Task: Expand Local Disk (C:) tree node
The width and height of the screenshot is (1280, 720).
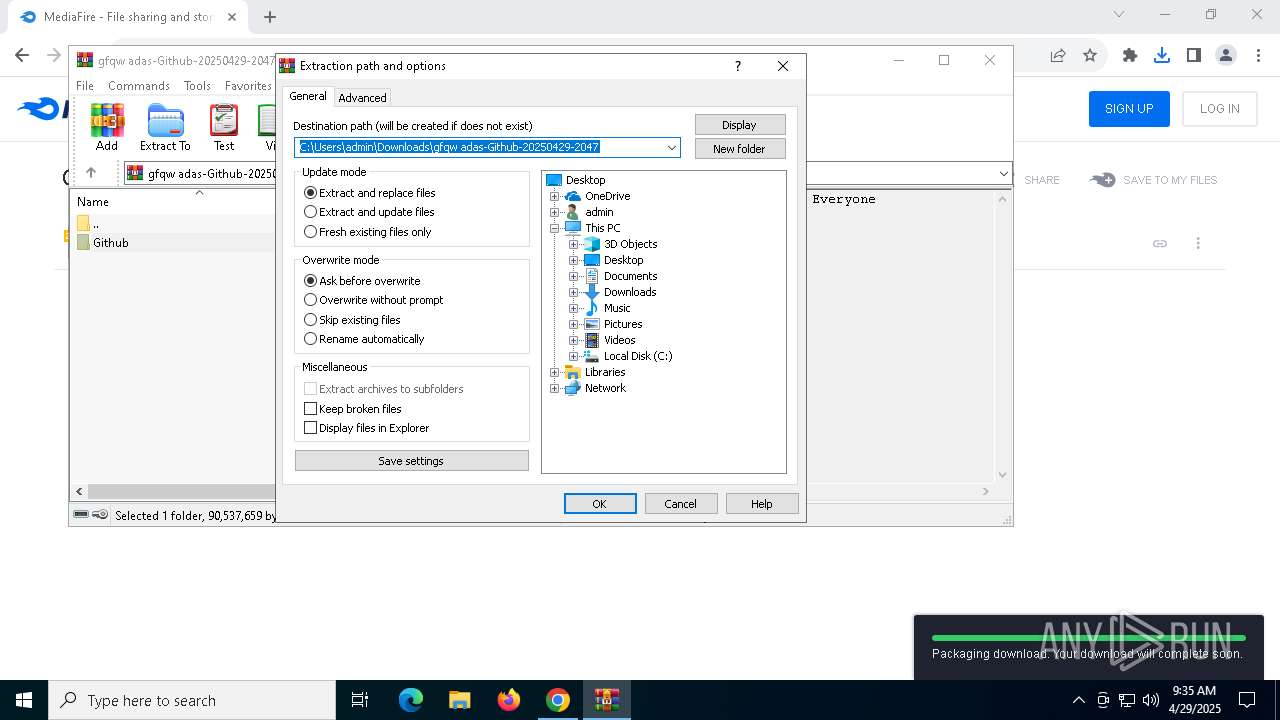Action: [x=574, y=356]
